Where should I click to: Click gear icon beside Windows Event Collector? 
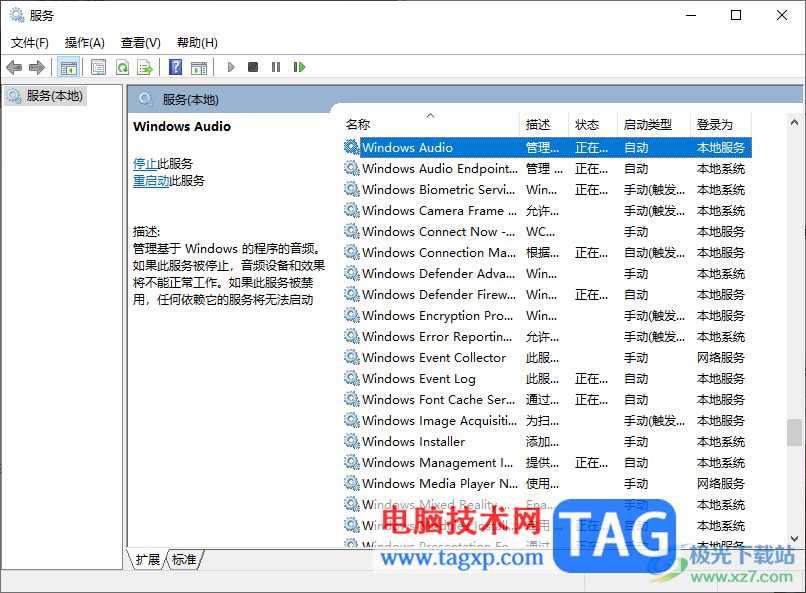[x=352, y=358]
